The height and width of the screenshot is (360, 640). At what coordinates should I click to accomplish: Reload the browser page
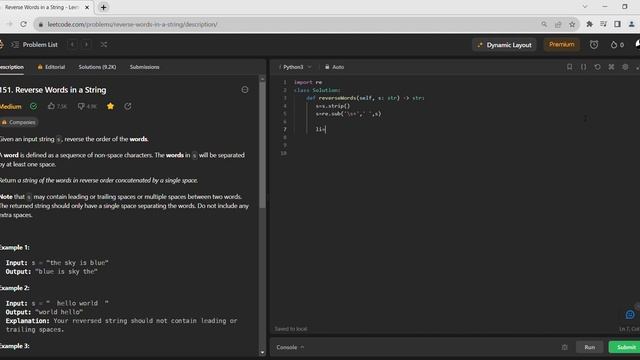pyautogui.click(x=24, y=24)
